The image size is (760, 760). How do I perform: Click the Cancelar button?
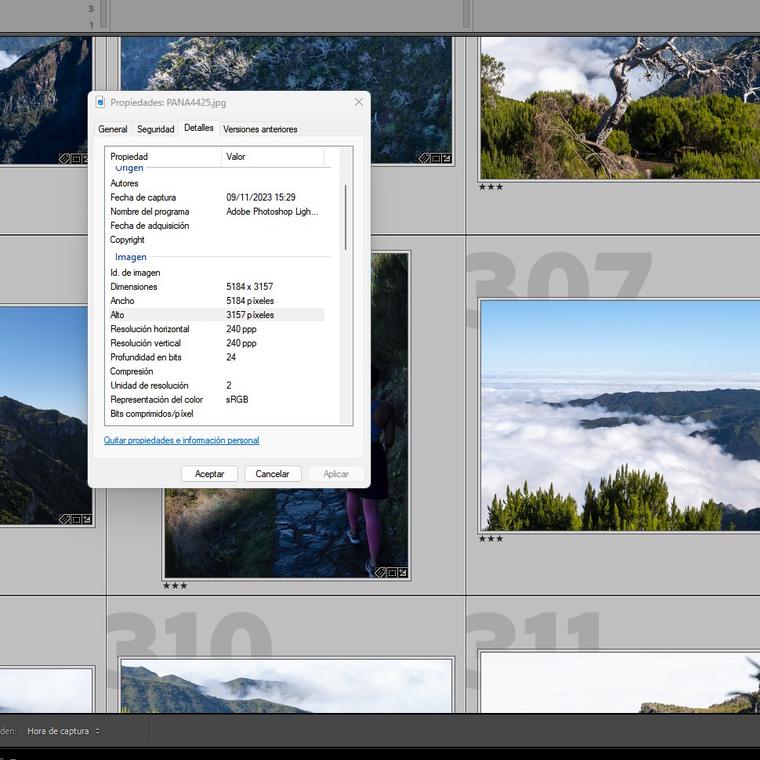point(272,474)
